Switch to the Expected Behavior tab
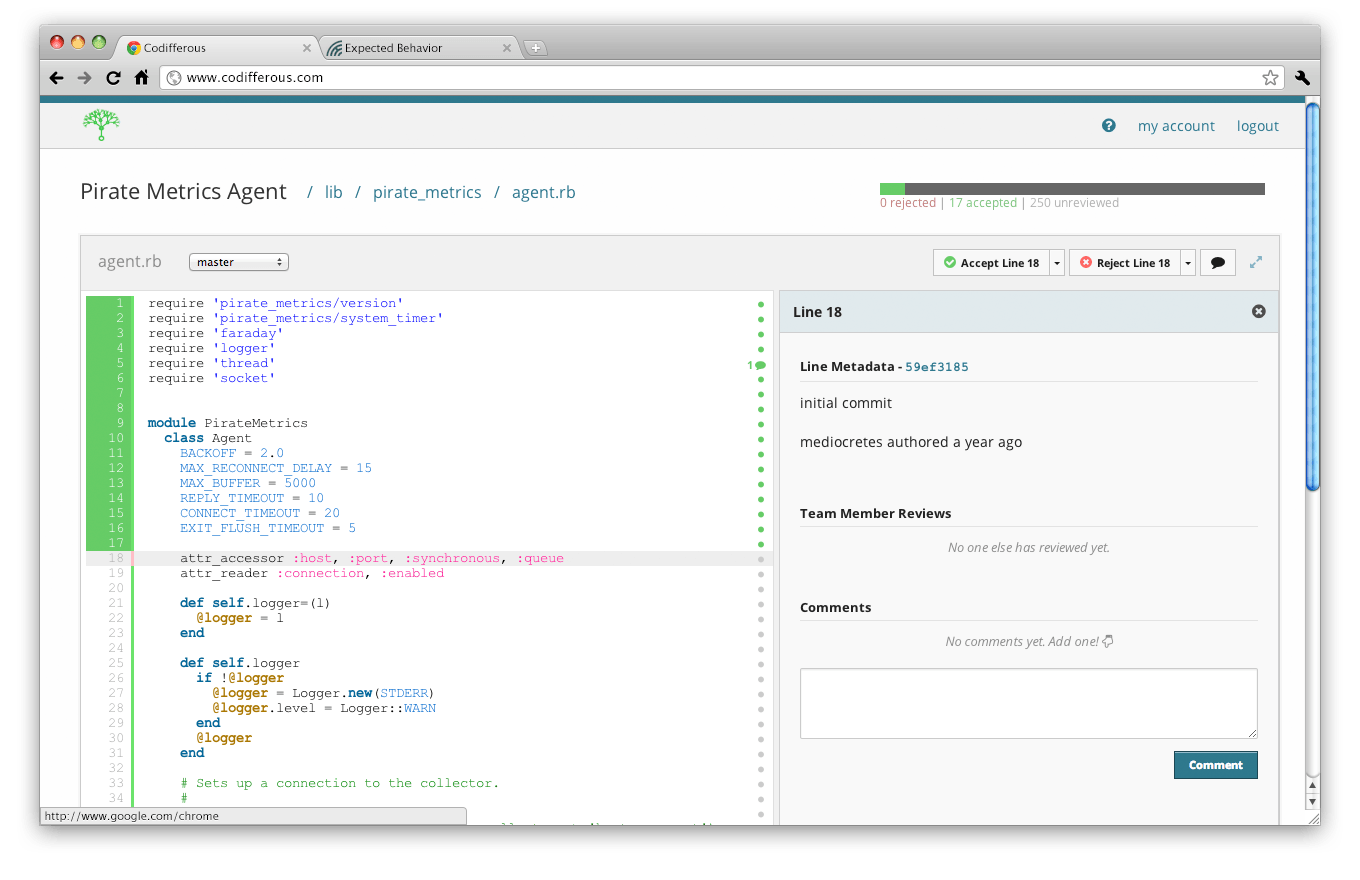 pos(419,48)
